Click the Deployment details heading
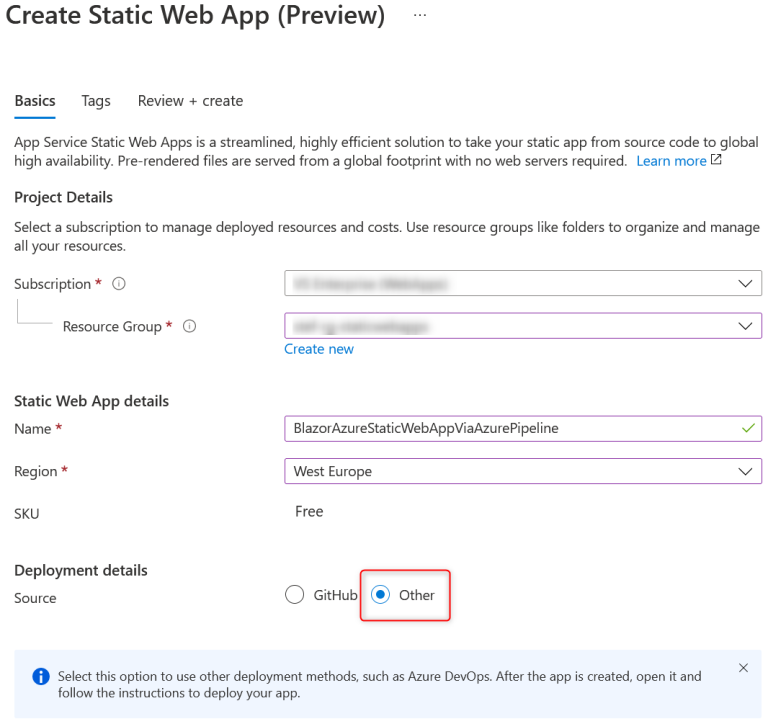This screenshot has height=724, width=768. (81, 571)
